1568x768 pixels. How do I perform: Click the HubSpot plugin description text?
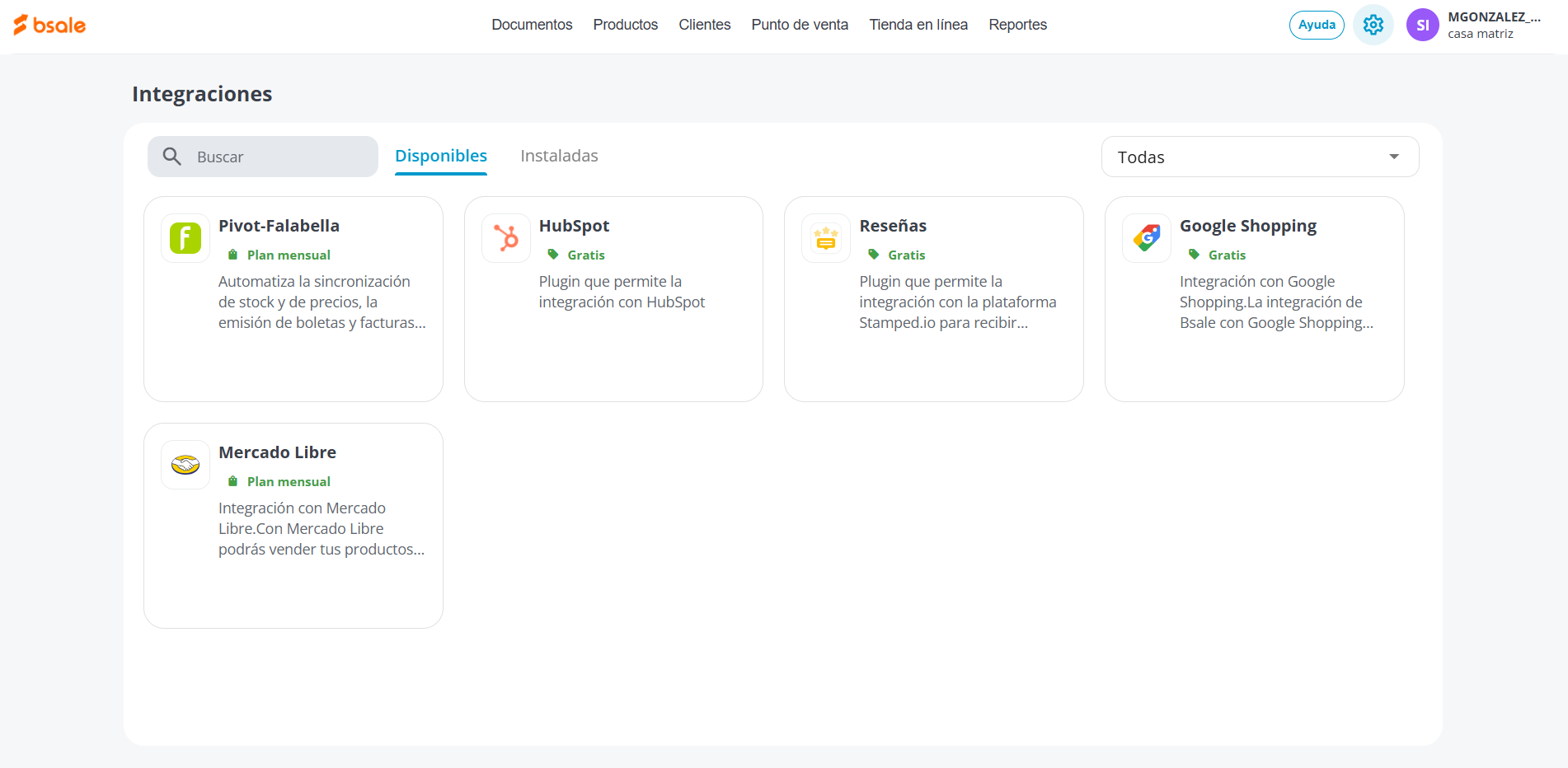(622, 292)
